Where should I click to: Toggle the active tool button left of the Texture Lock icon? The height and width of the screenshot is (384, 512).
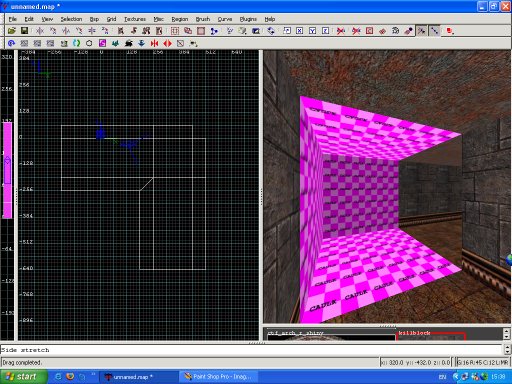coord(422,31)
